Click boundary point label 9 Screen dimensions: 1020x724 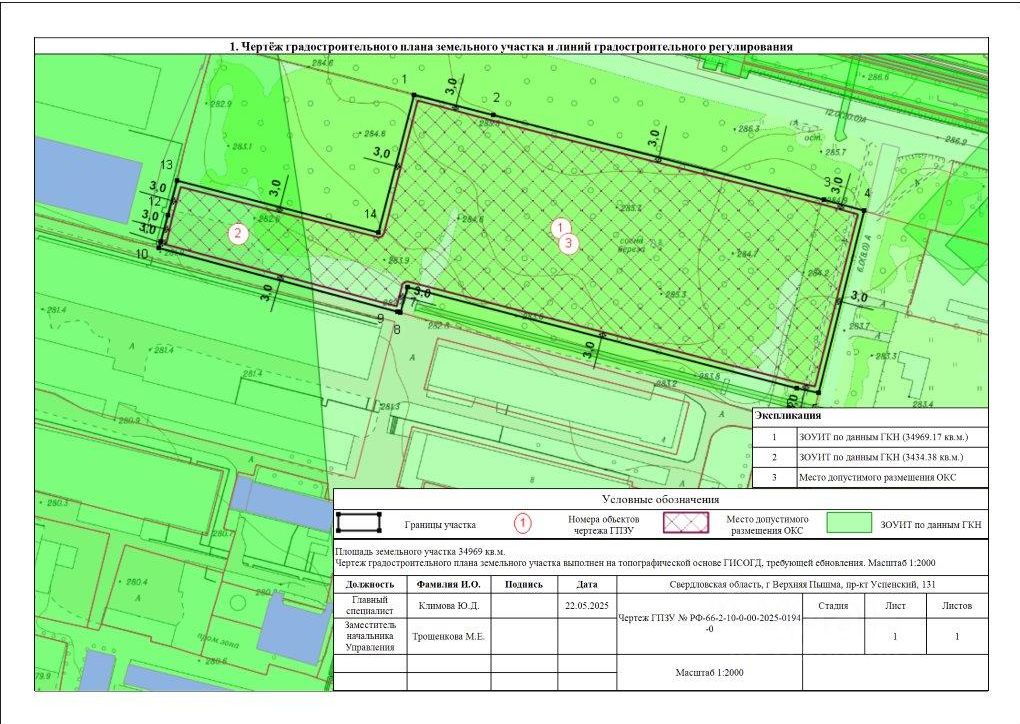coord(381,318)
